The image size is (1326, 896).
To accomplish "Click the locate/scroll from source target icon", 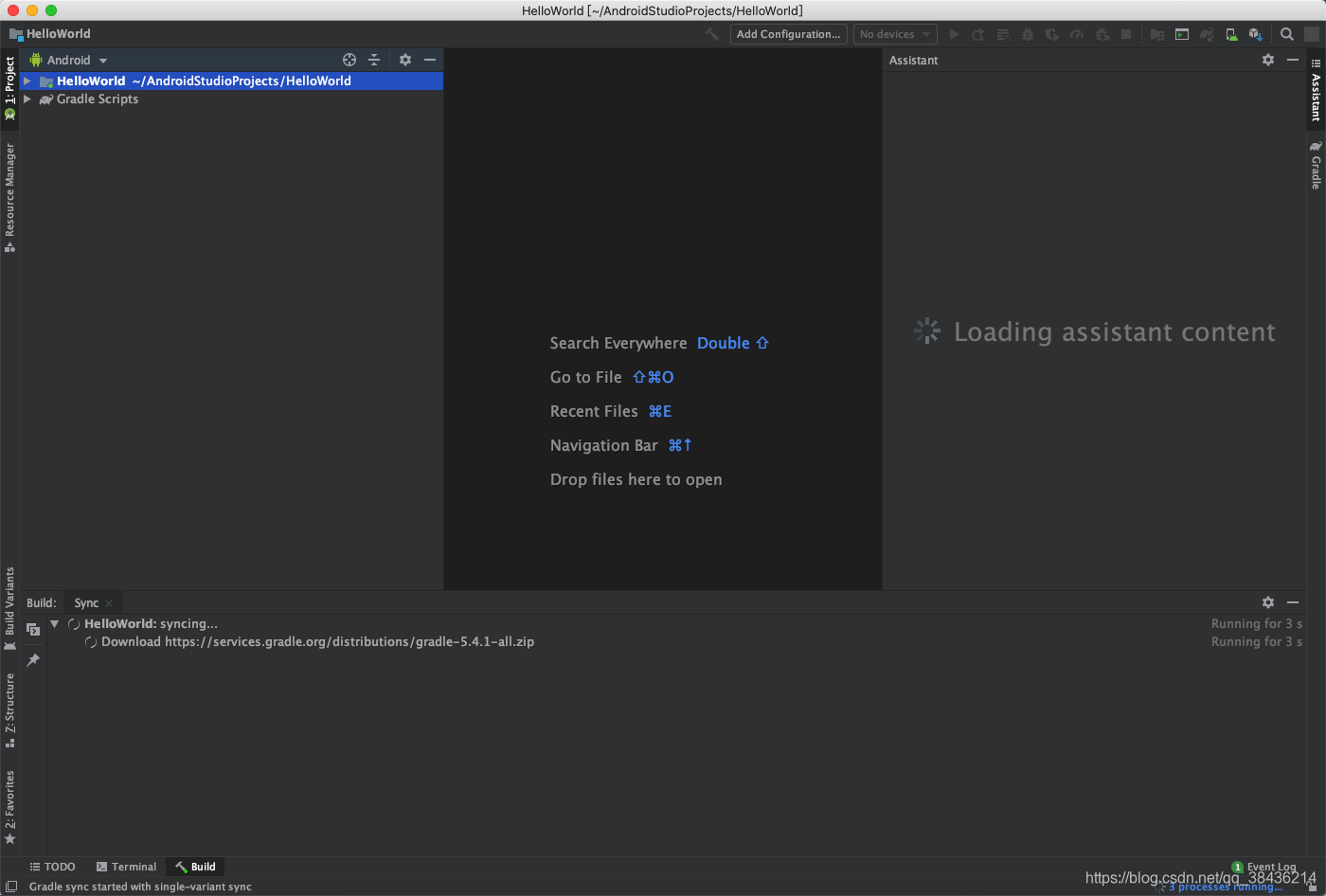I will 349,60.
